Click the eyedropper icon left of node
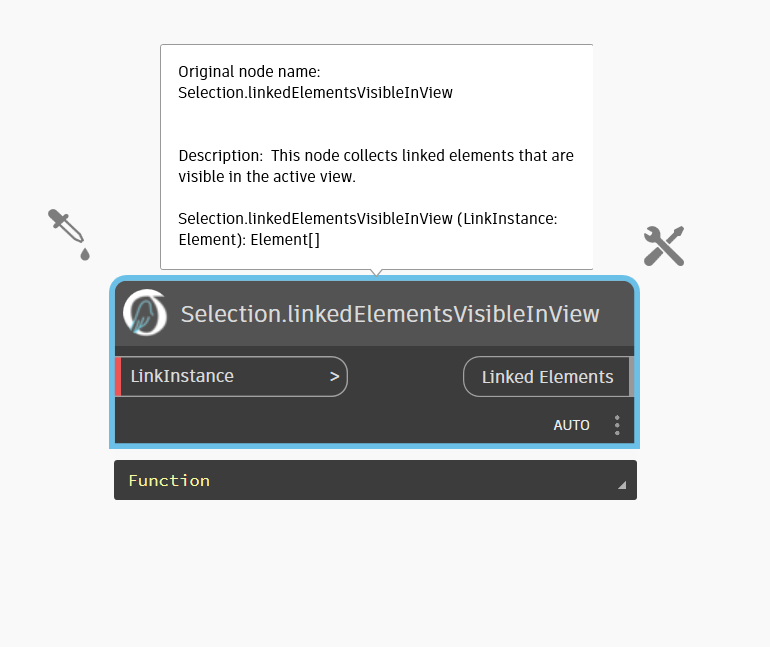Image resolution: width=770 pixels, height=647 pixels. [69, 235]
